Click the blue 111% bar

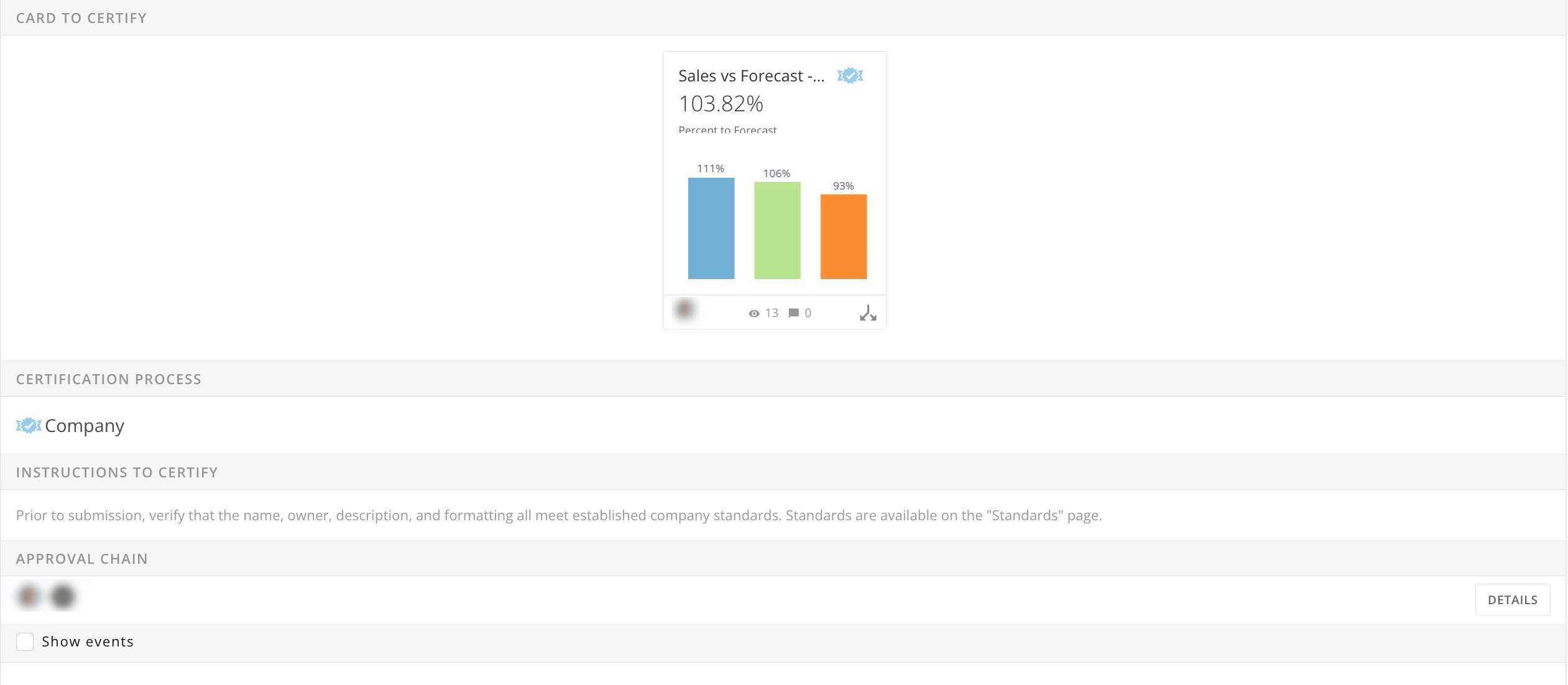[x=711, y=228]
